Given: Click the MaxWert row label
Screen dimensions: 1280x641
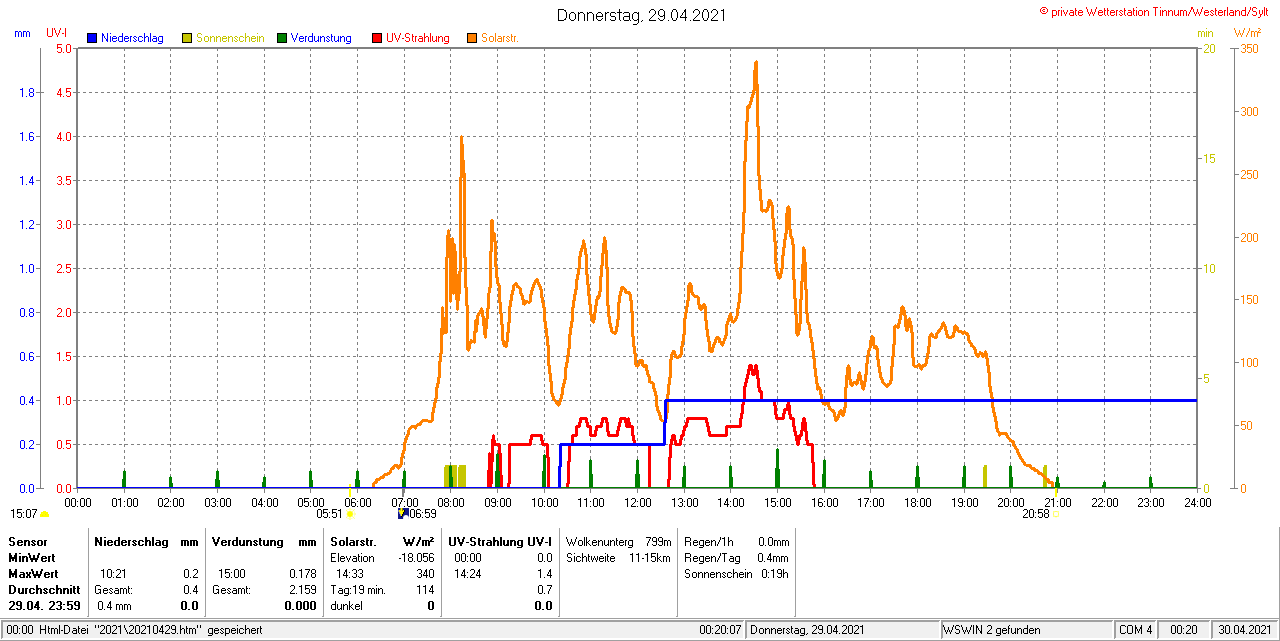Looking at the screenshot, I should click(x=33, y=574).
